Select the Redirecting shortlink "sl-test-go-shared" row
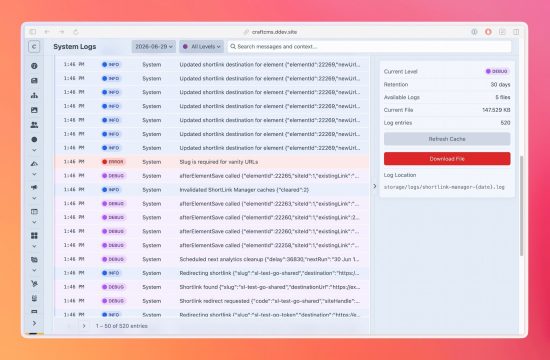 pyautogui.click(x=212, y=273)
